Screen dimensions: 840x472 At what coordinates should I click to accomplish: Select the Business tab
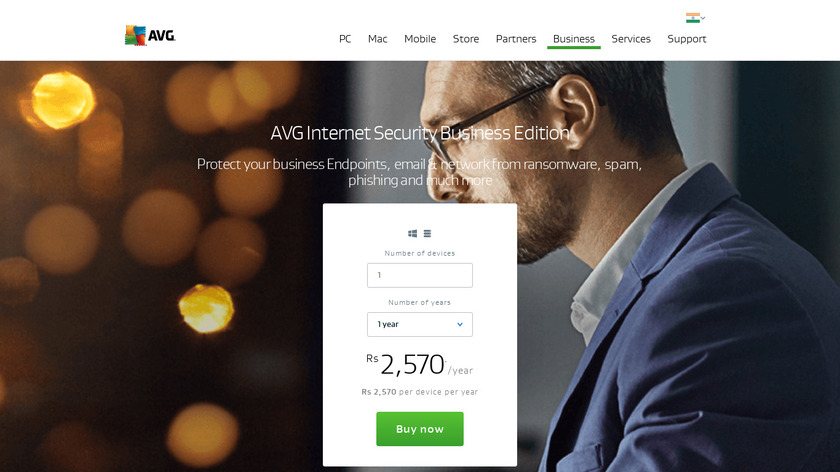[574, 39]
